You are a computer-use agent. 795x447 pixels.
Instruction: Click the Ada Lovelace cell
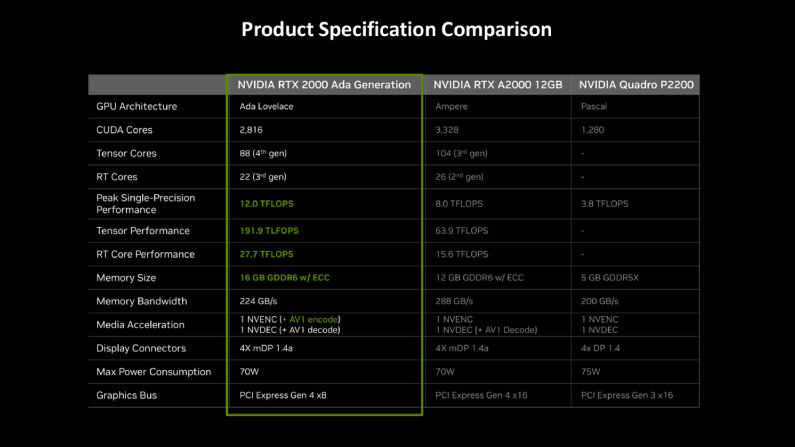[x=266, y=106]
